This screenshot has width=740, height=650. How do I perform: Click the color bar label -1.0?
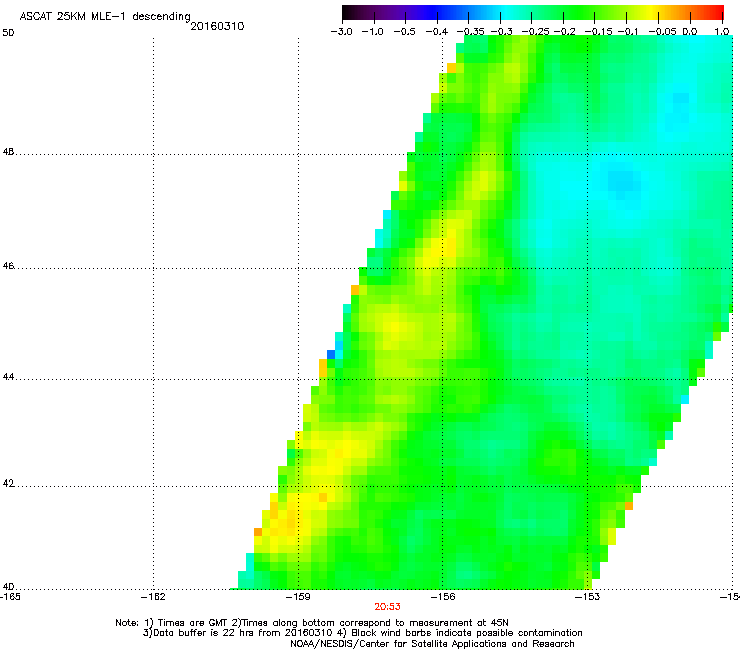coord(373,32)
